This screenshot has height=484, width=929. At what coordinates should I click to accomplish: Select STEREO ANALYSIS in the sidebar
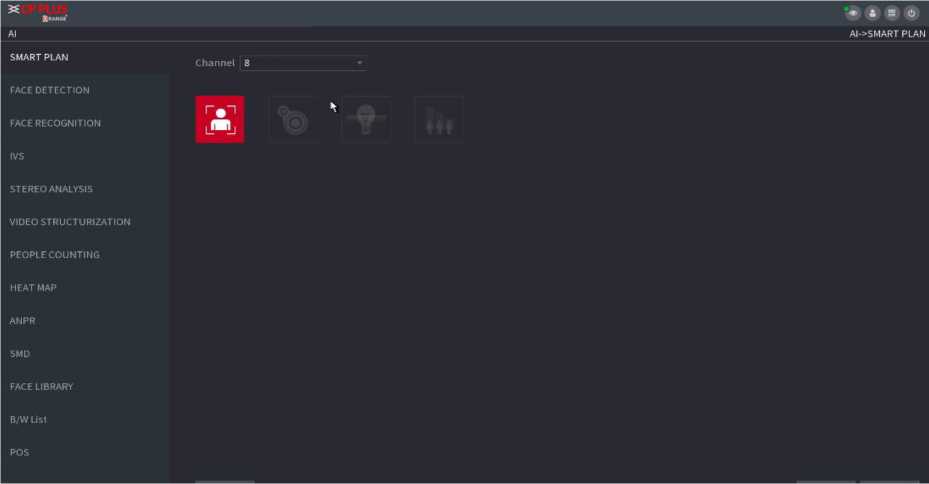[x=51, y=189]
